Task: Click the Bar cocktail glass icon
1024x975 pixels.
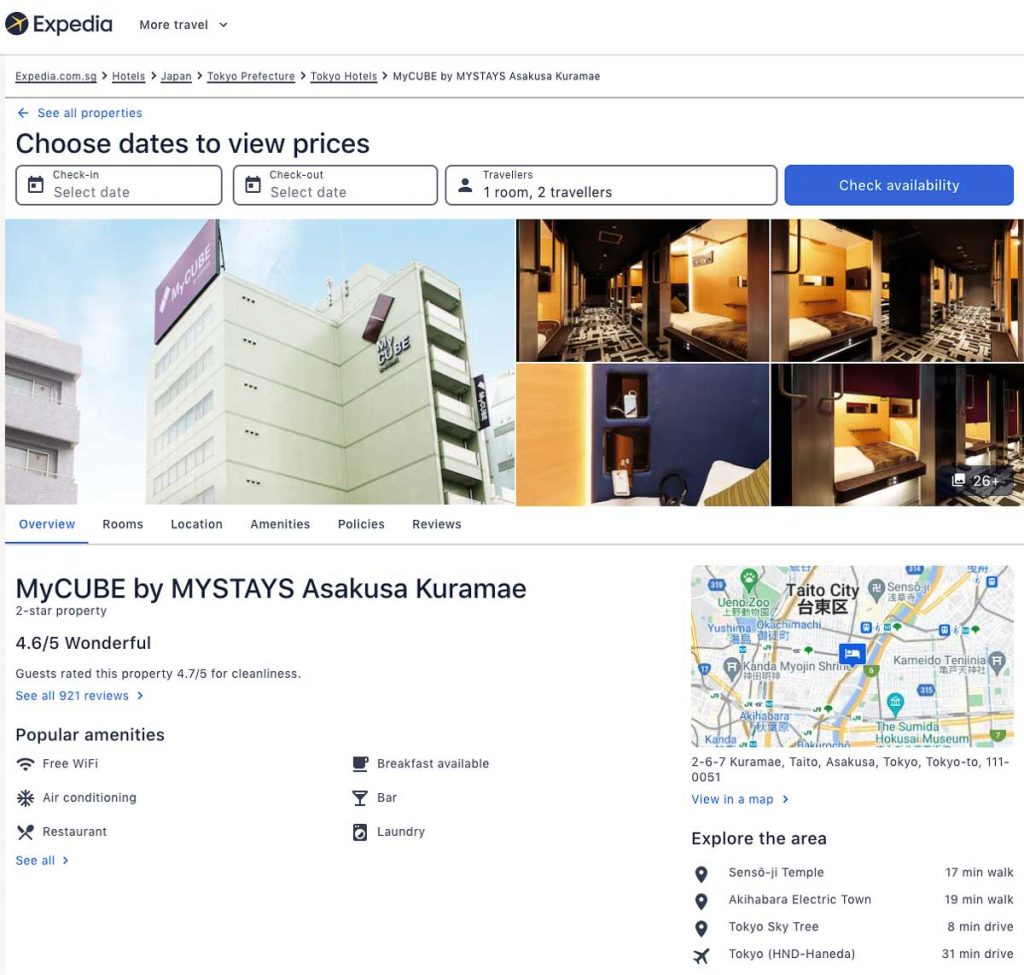Action: pyautogui.click(x=360, y=798)
